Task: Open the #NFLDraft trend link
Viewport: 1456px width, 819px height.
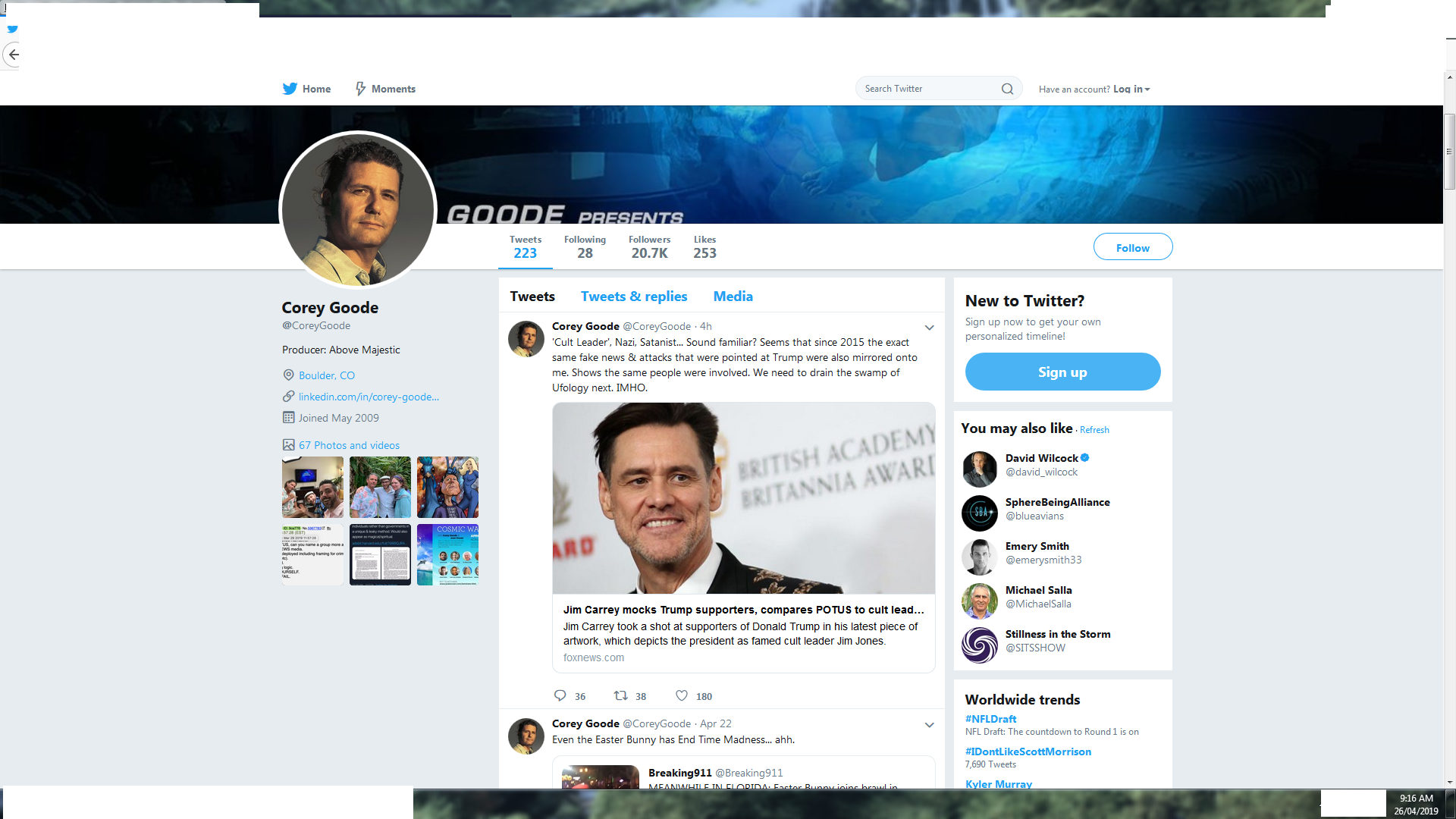Action: pyautogui.click(x=990, y=719)
